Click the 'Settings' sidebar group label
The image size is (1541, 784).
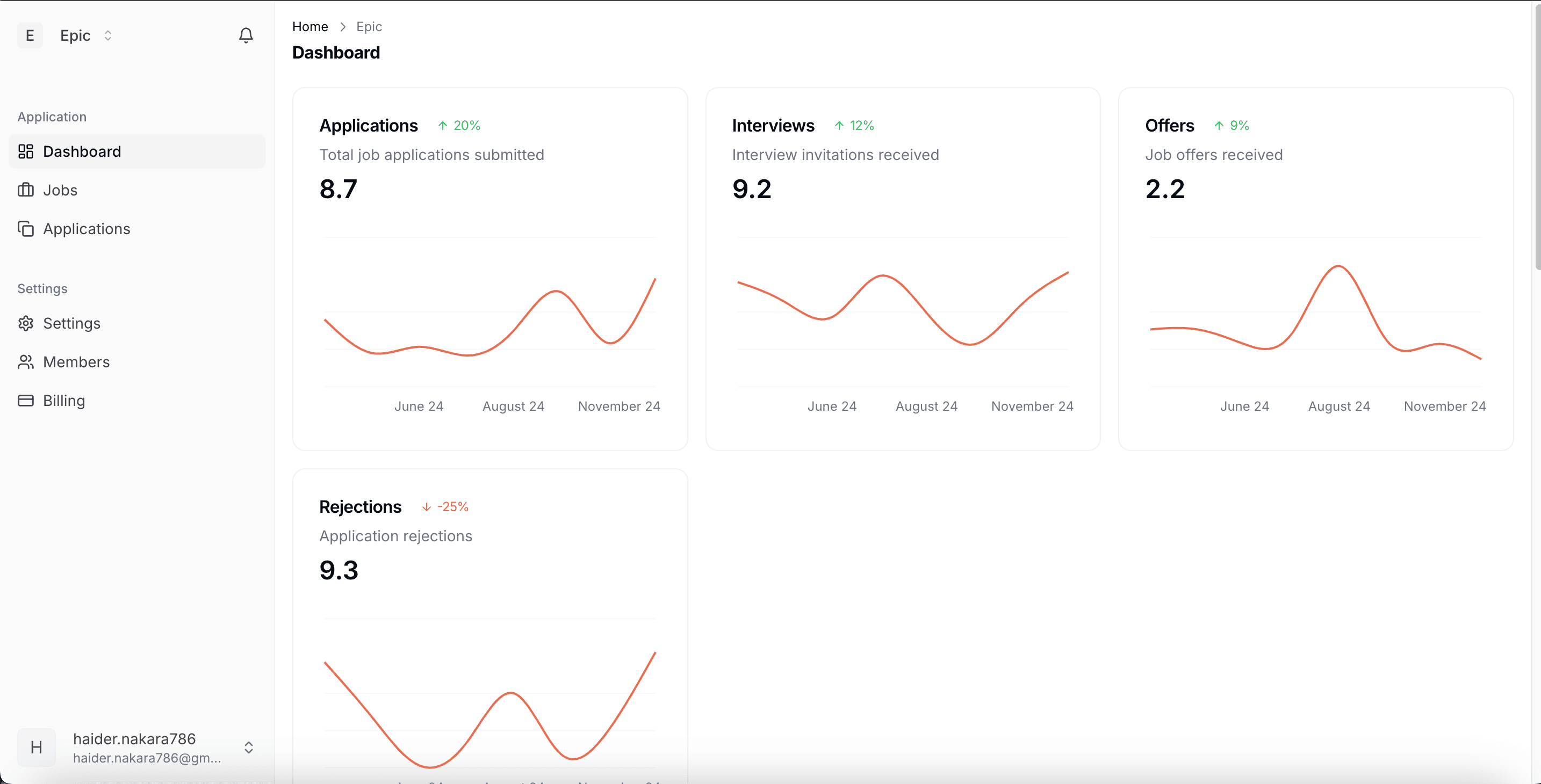pos(42,289)
